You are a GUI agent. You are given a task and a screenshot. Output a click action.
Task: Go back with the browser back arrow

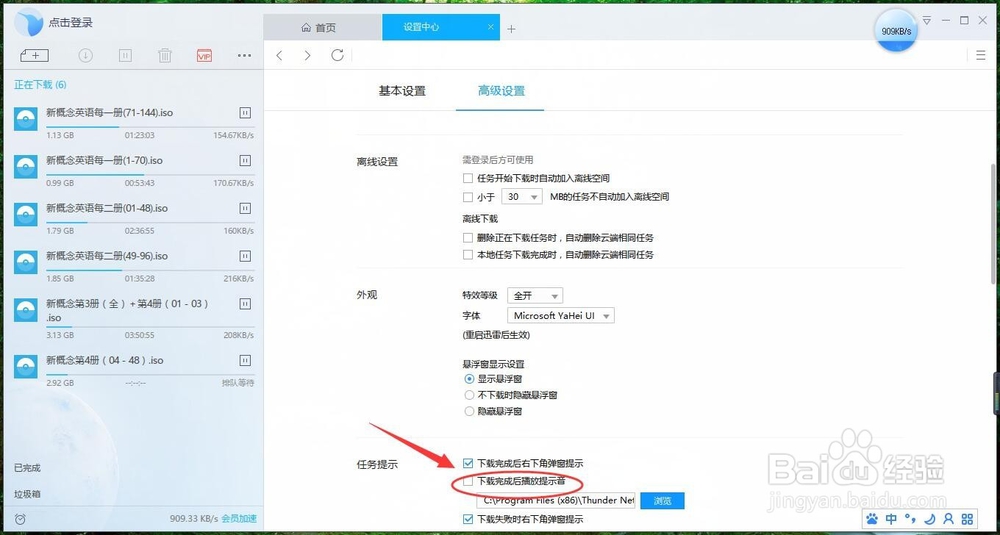tap(279, 55)
